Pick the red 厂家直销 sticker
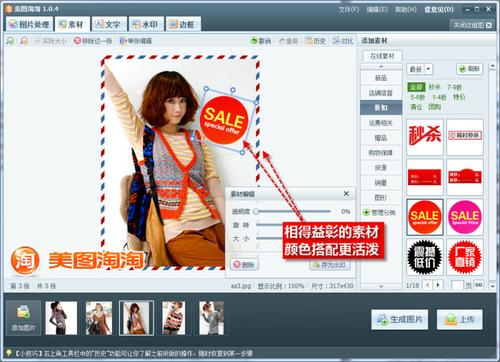The image size is (500, 362). 465,257
